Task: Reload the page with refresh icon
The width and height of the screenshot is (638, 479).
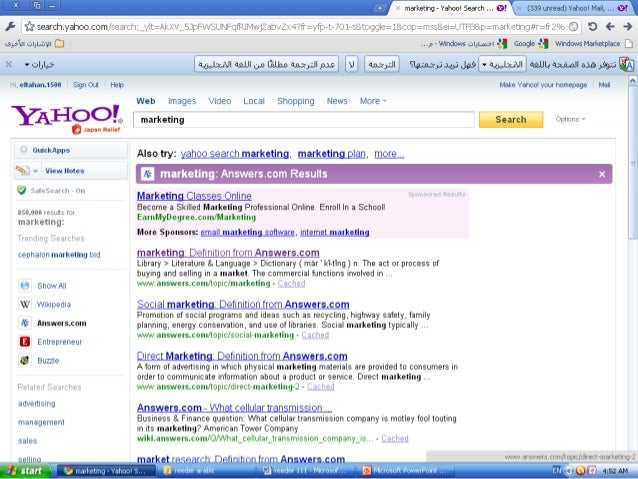Action: click(592, 26)
